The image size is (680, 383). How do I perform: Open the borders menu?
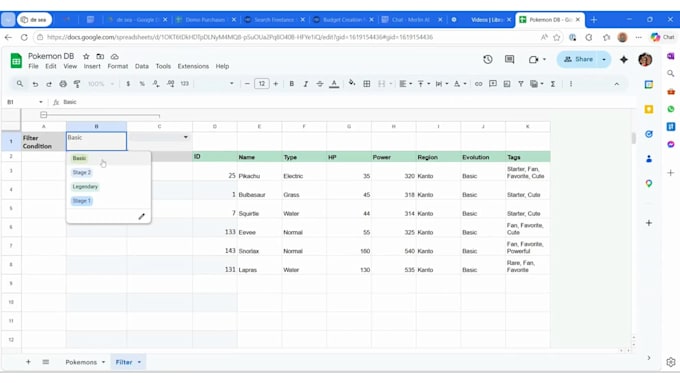click(366, 84)
